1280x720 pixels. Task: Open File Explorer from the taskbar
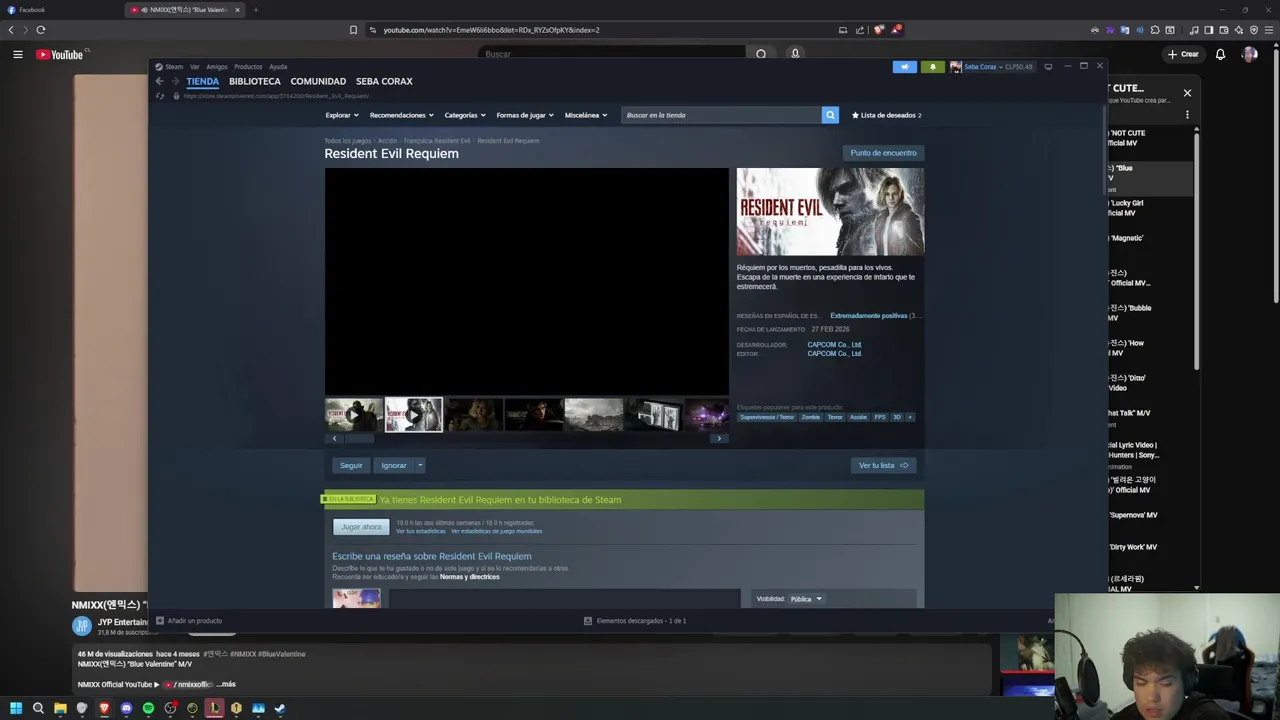60,708
